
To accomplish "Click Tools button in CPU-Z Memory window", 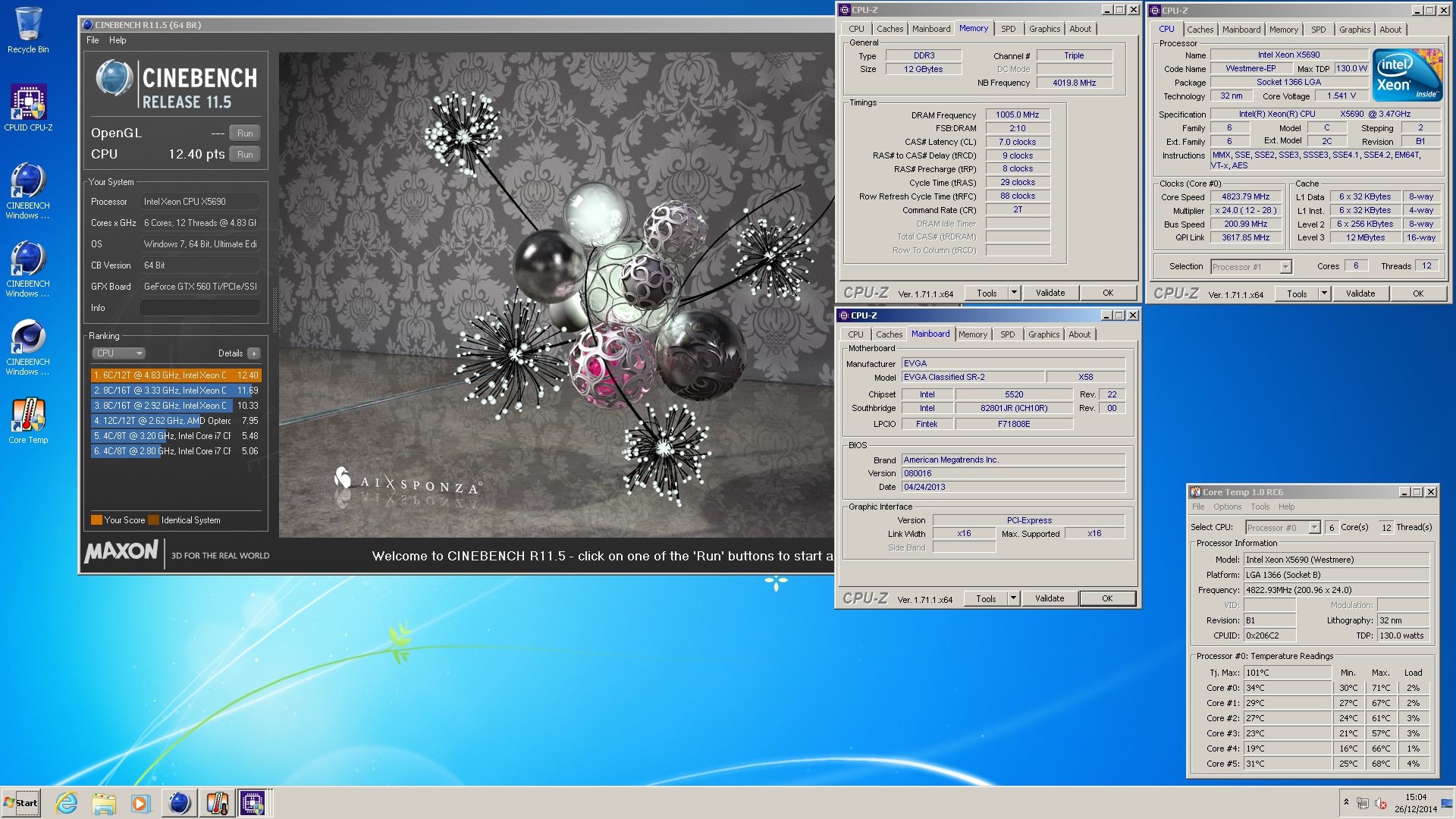I will [x=987, y=293].
